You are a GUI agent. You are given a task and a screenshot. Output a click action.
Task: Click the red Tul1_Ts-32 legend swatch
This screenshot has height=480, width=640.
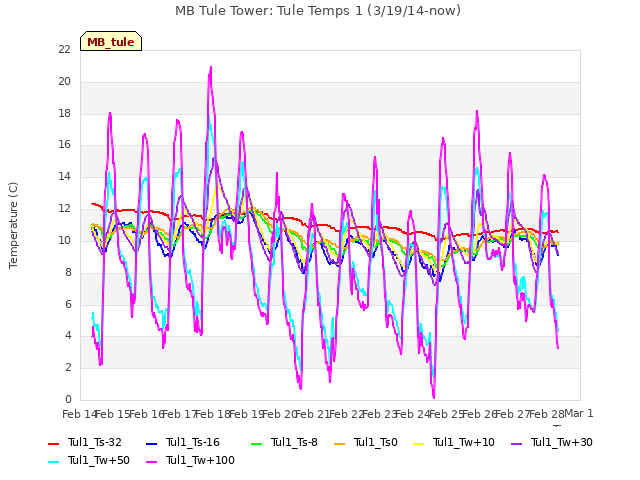53,443
